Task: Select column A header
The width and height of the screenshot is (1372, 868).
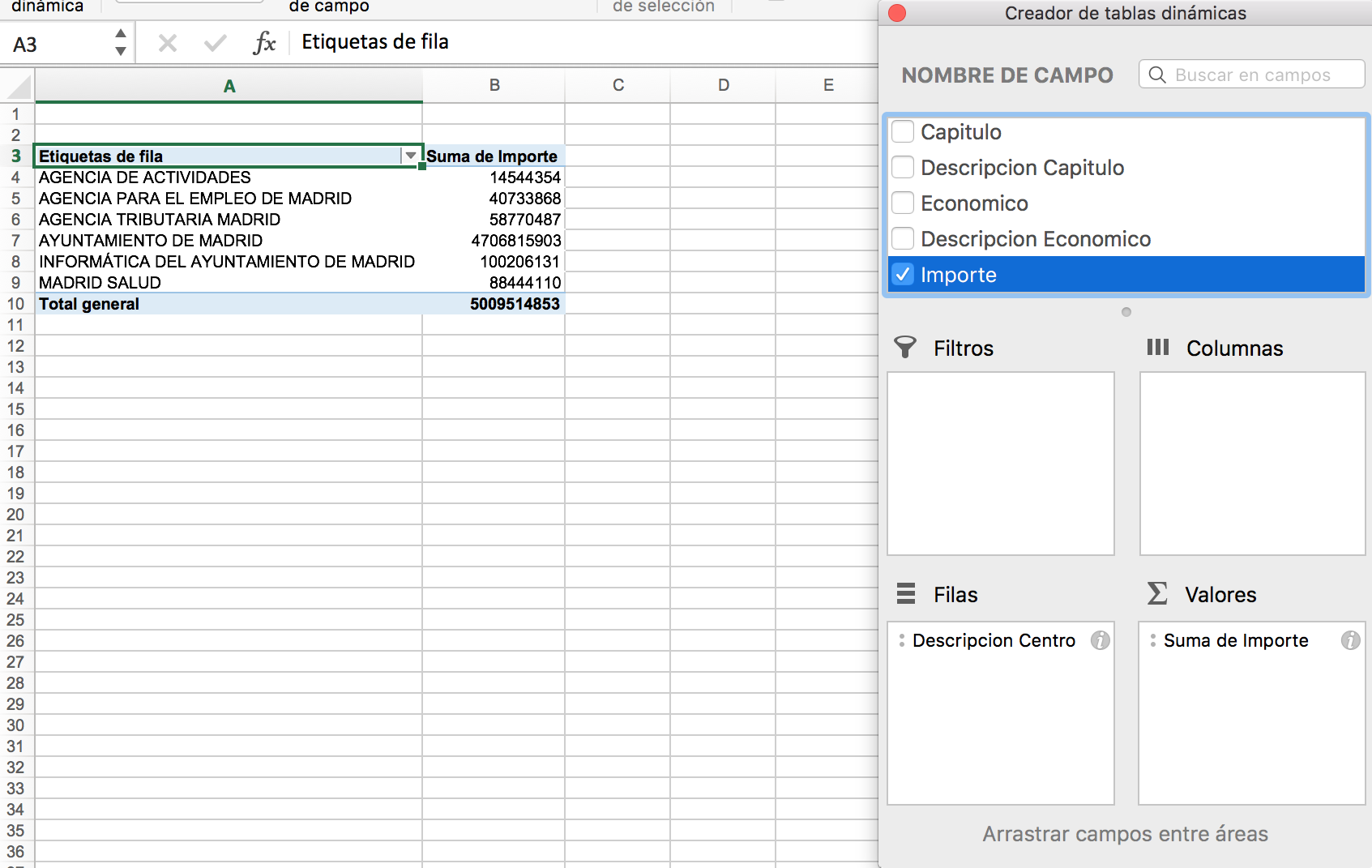Action: point(229,86)
